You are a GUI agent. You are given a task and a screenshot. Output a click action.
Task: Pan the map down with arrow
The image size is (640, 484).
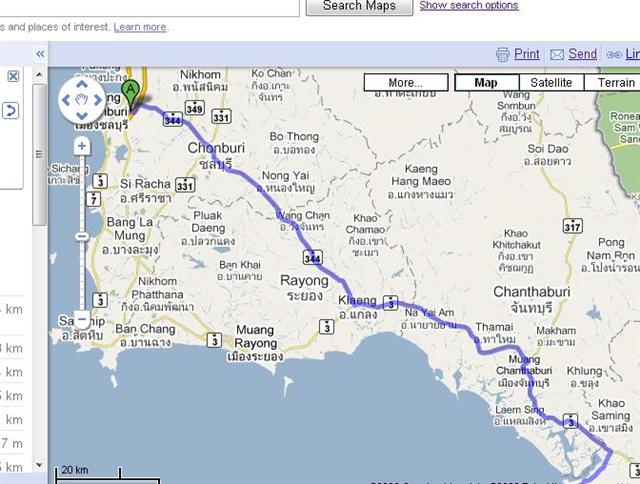pyautogui.click(x=82, y=115)
